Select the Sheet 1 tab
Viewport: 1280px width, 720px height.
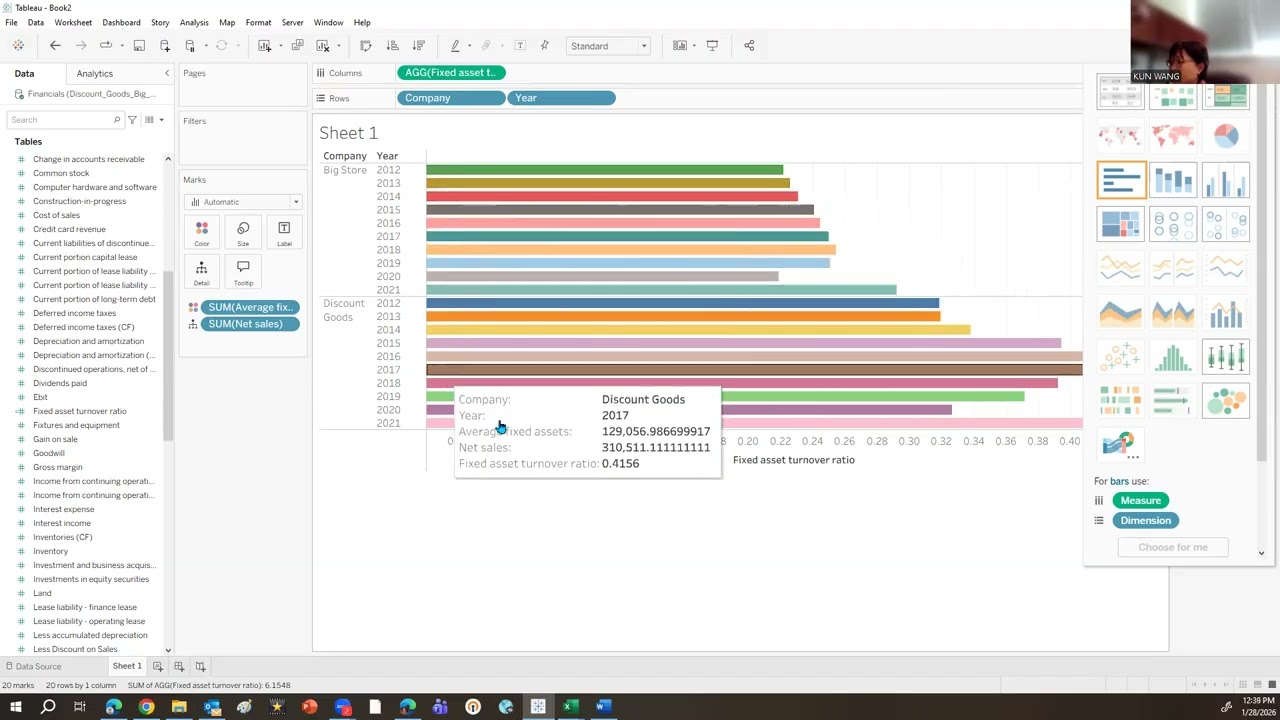[127, 666]
